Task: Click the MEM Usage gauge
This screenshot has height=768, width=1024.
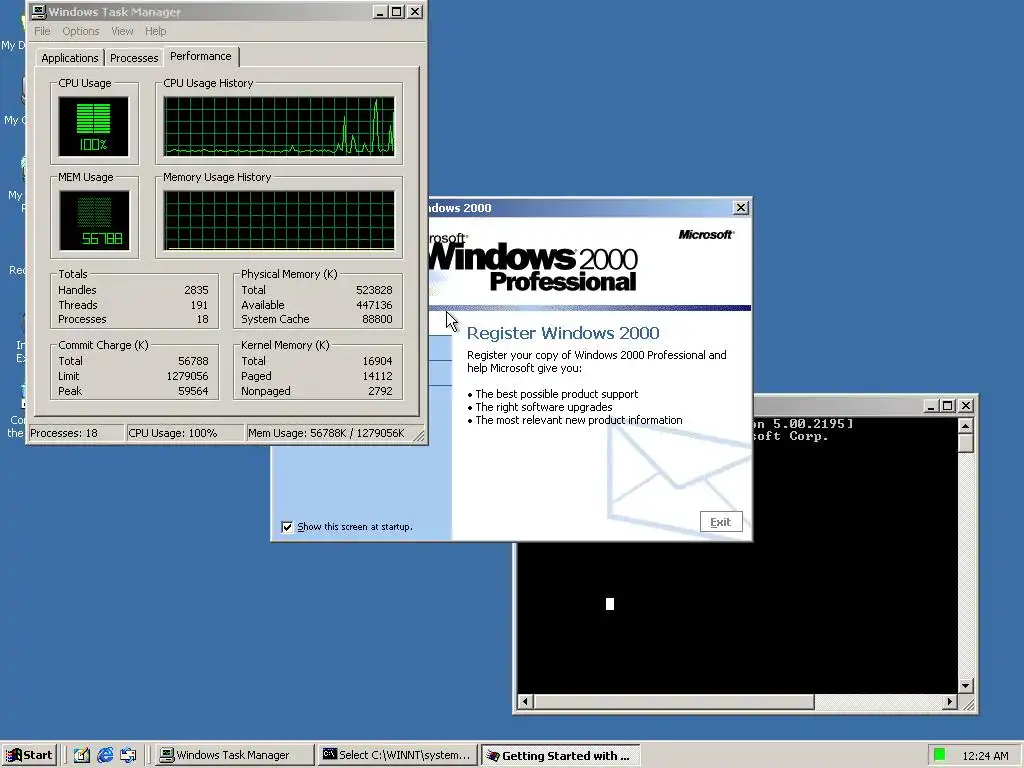Action: (94, 220)
